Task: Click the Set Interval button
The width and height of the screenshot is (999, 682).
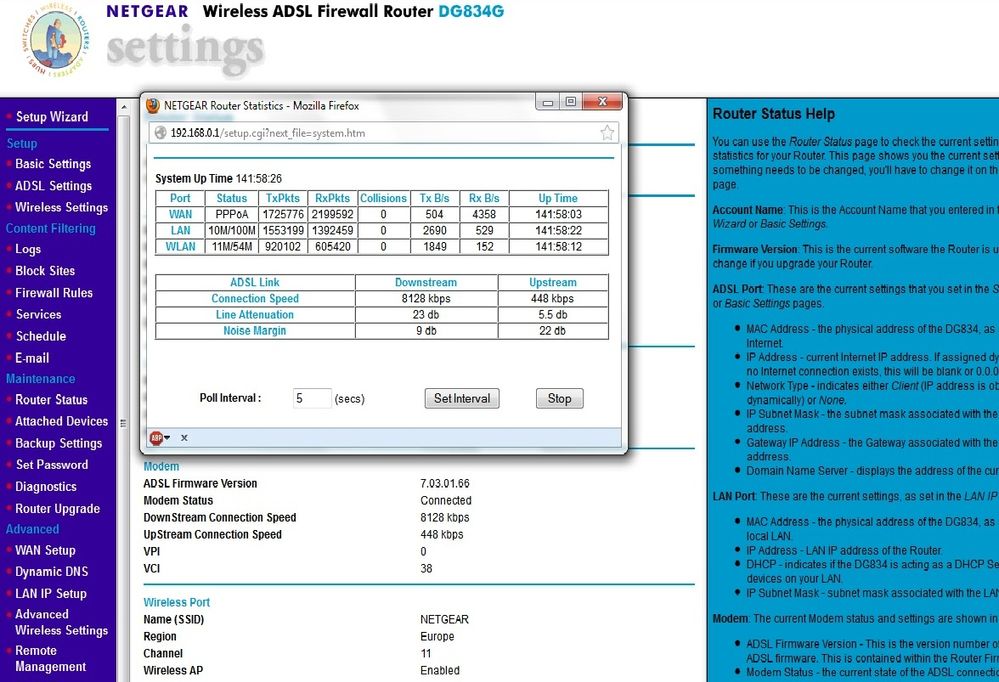Action: (462, 398)
